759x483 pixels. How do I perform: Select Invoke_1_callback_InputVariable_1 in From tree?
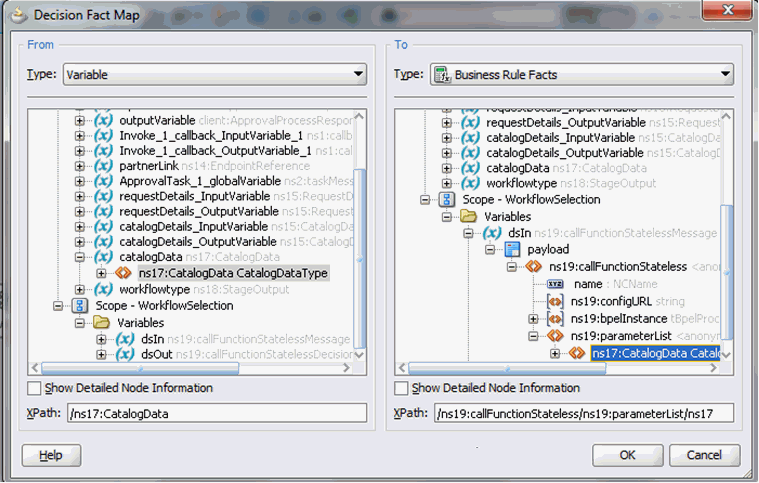tap(212, 136)
